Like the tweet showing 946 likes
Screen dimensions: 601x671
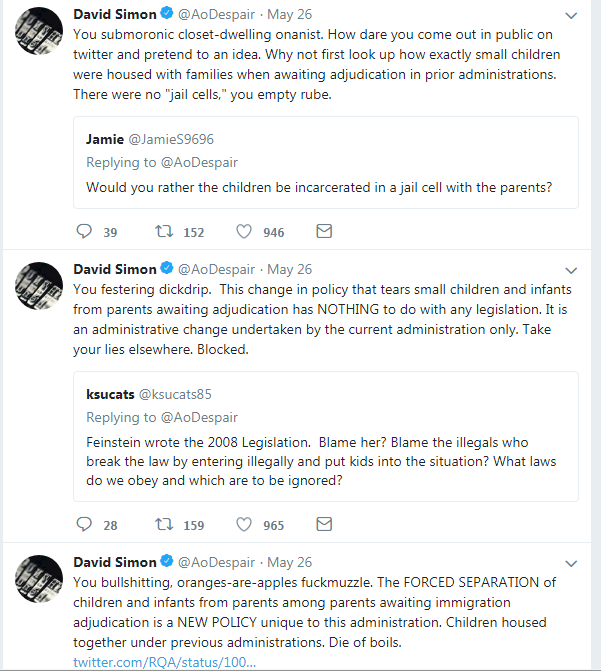pos(244,232)
